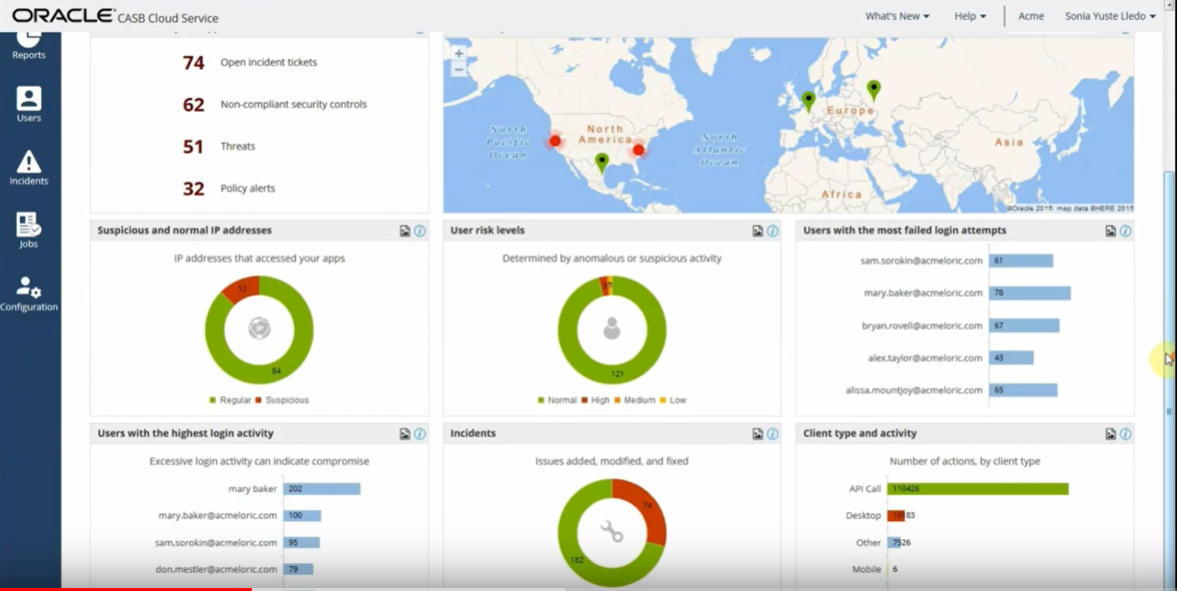Viewport: 1177px width, 591px height.
Task: Toggle the Low risk legend entry
Action: point(673,400)
